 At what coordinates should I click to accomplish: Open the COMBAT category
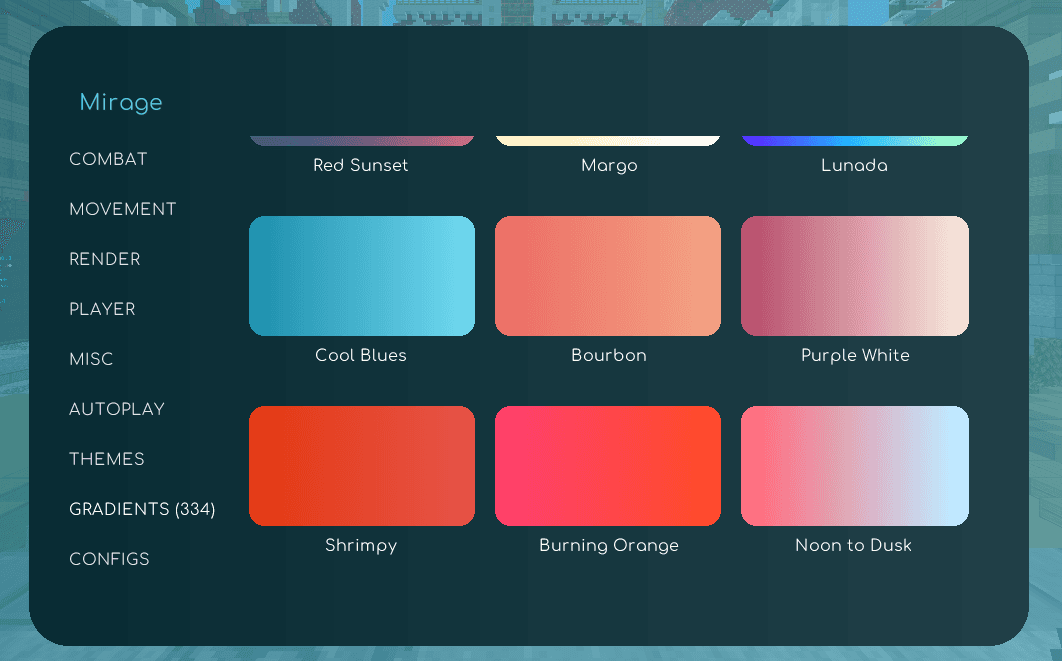click(107, 159)
